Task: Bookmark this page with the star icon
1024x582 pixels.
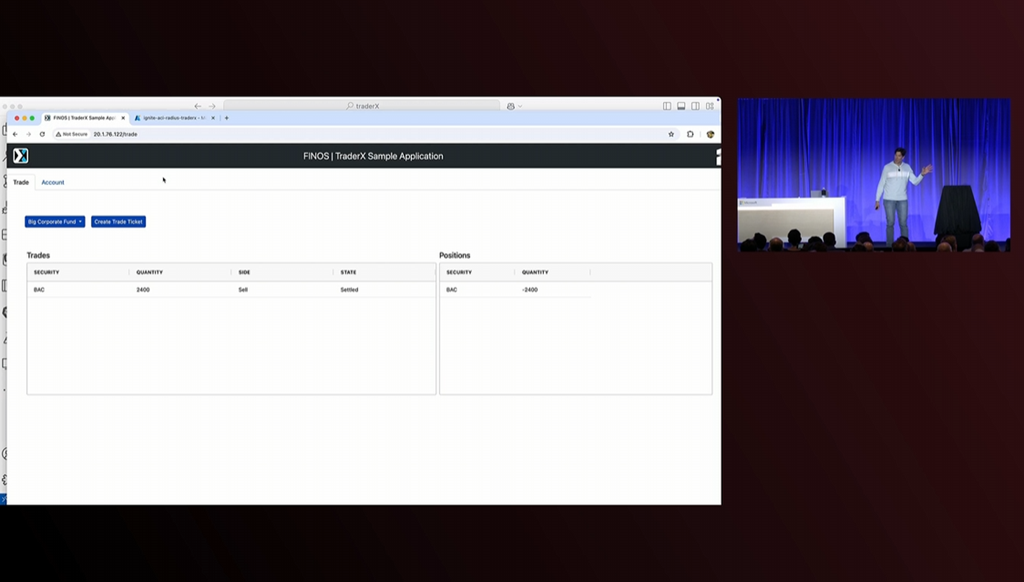Action: tap(671, 134)
